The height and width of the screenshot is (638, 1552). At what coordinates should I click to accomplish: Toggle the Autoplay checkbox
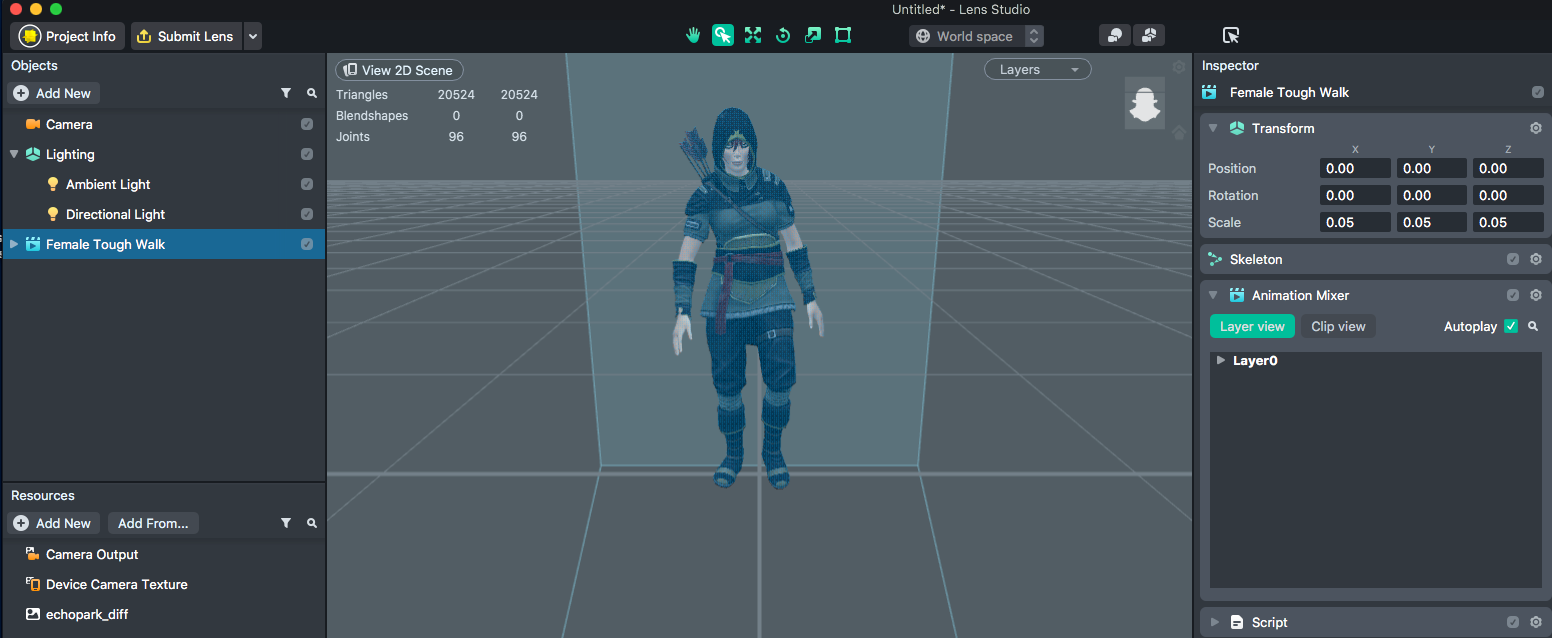pyautogui.click(x=1511, y=326)
